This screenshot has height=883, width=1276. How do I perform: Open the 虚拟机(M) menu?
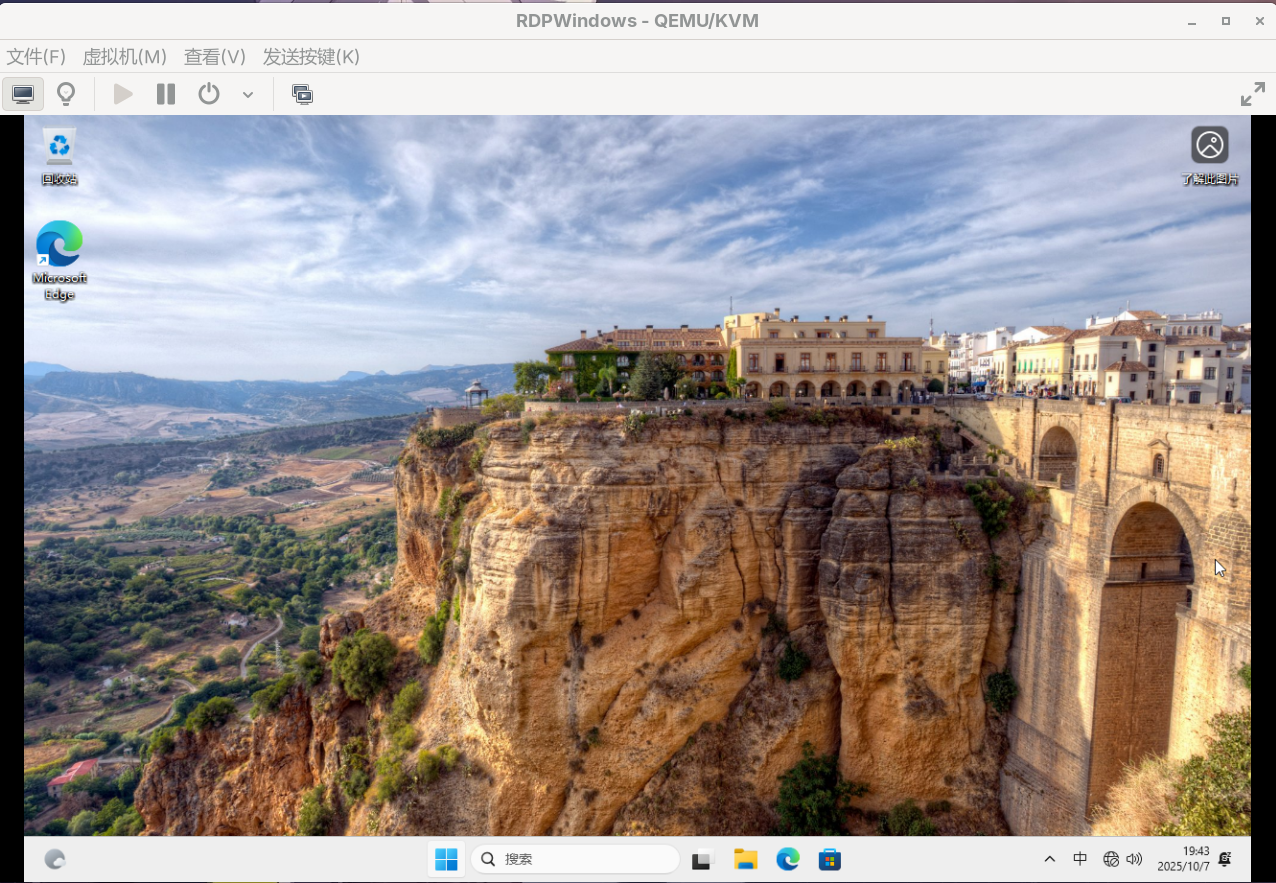(124, 57)
